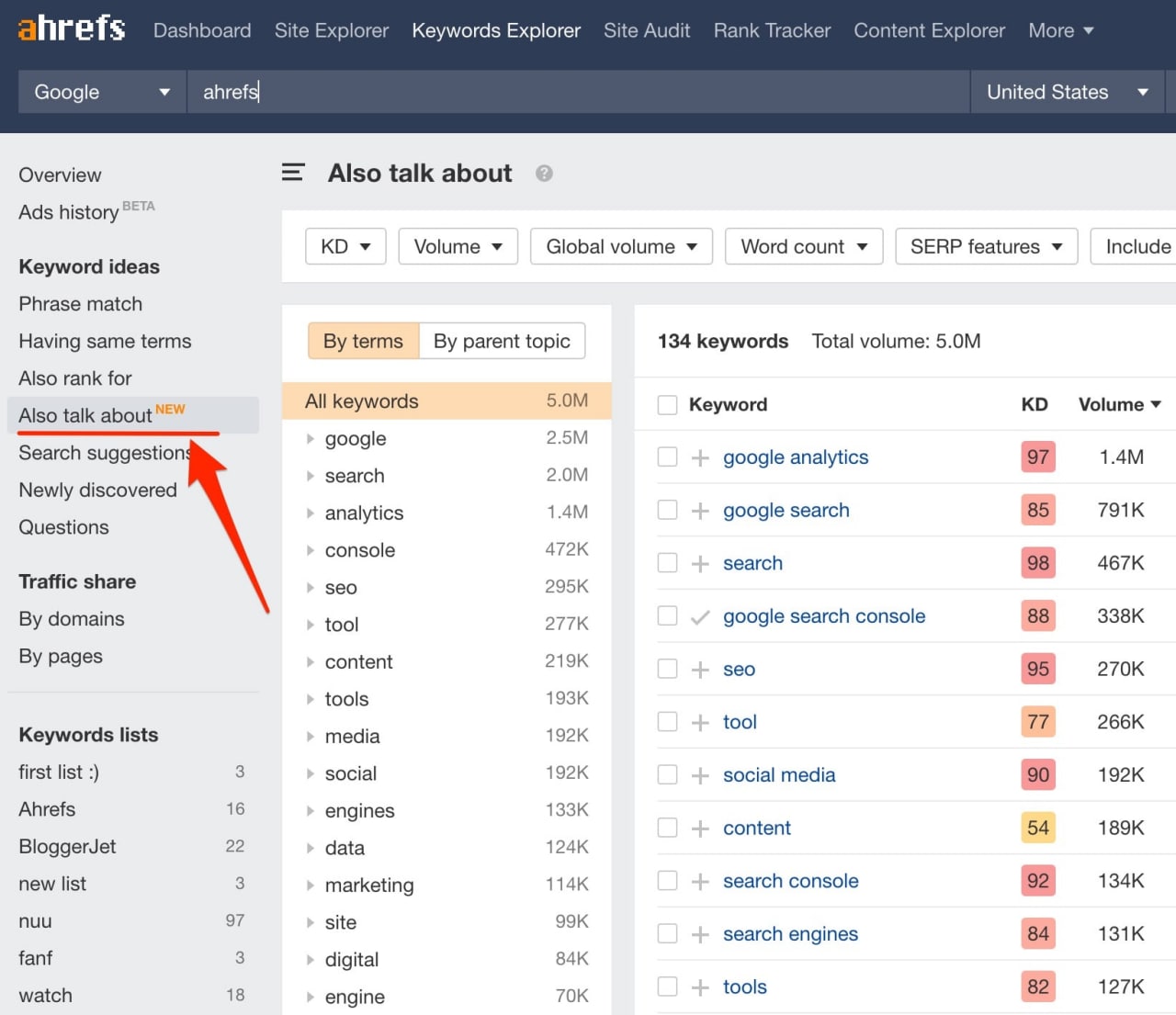Click the keyword search input field

579,92
